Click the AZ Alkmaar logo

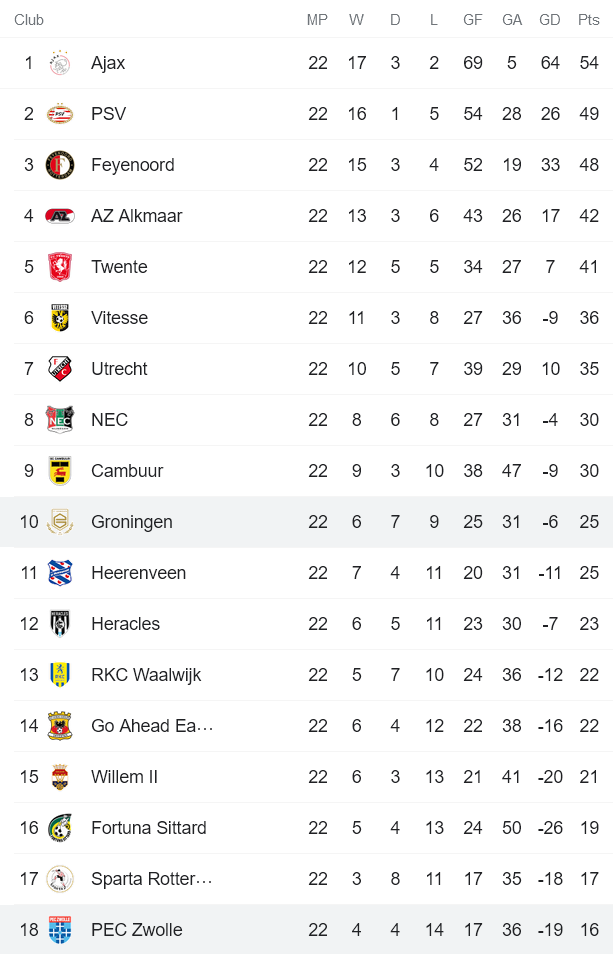(x=60, y=216)
